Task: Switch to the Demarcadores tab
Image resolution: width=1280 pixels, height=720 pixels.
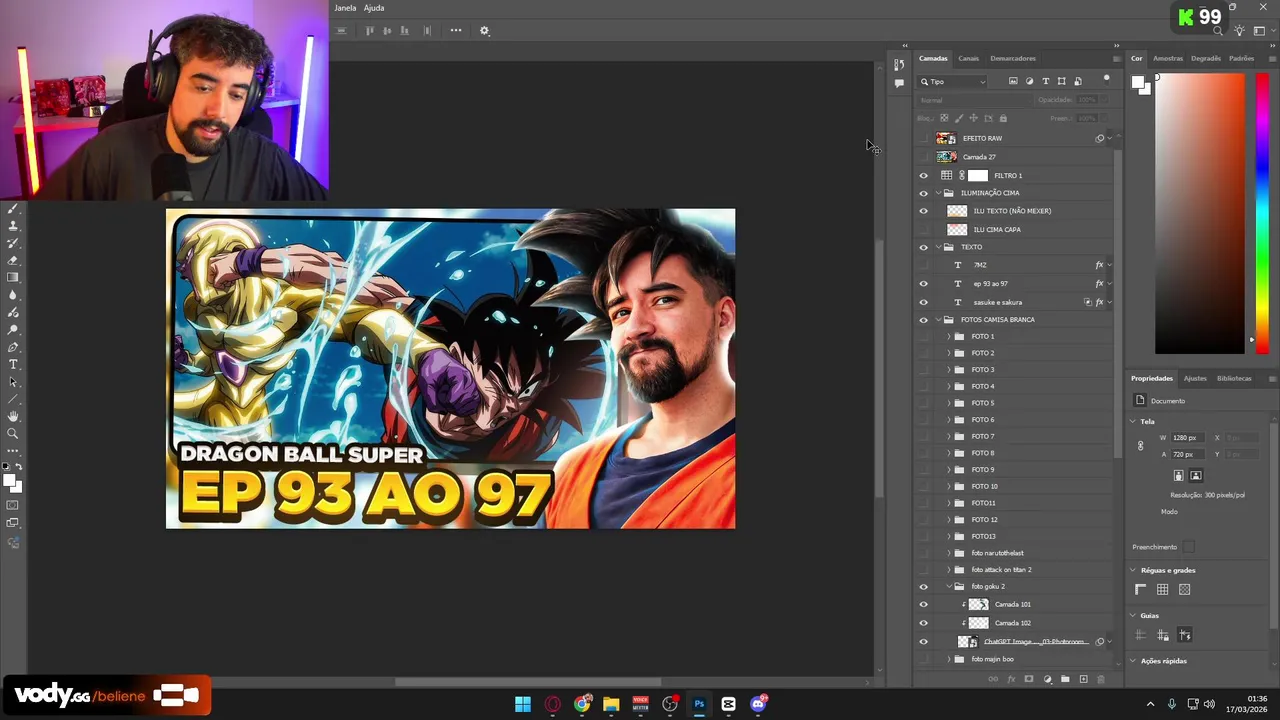Action: click(x=1013, y=58)
